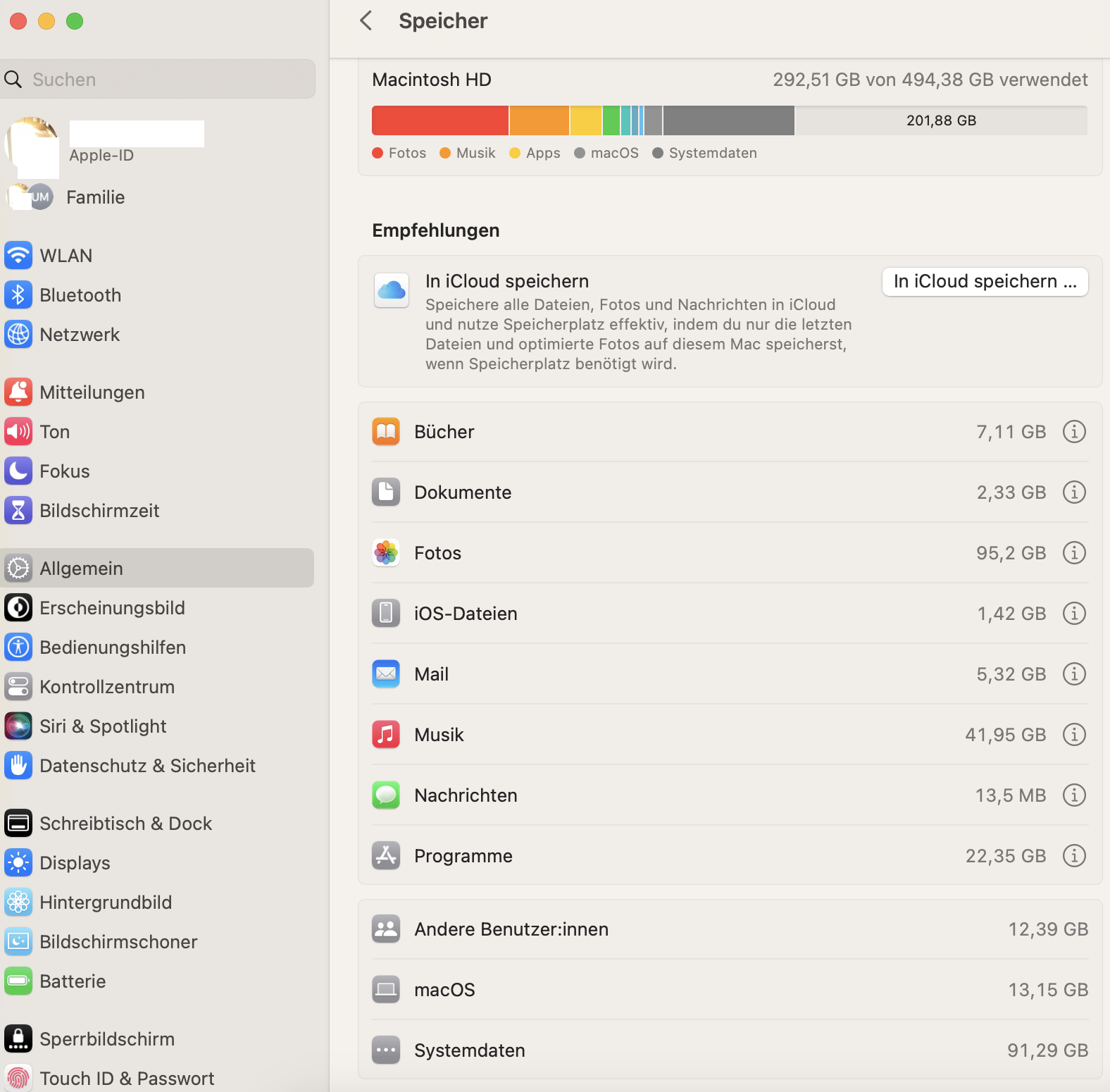1110x1092 pixels.
Task: Select the Nachrichten row label
Action: (x=466, y=795)
